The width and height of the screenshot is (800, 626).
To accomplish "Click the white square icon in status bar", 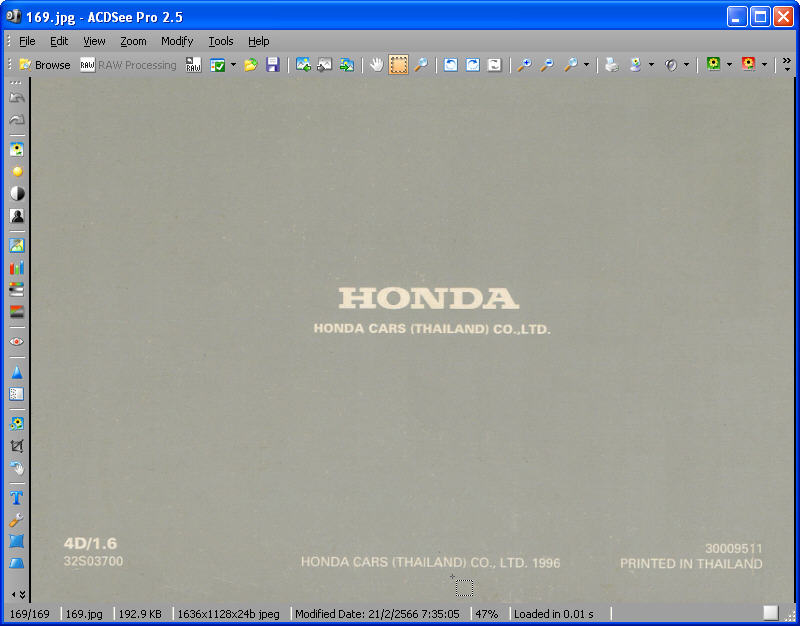I will tap(771, 613).
